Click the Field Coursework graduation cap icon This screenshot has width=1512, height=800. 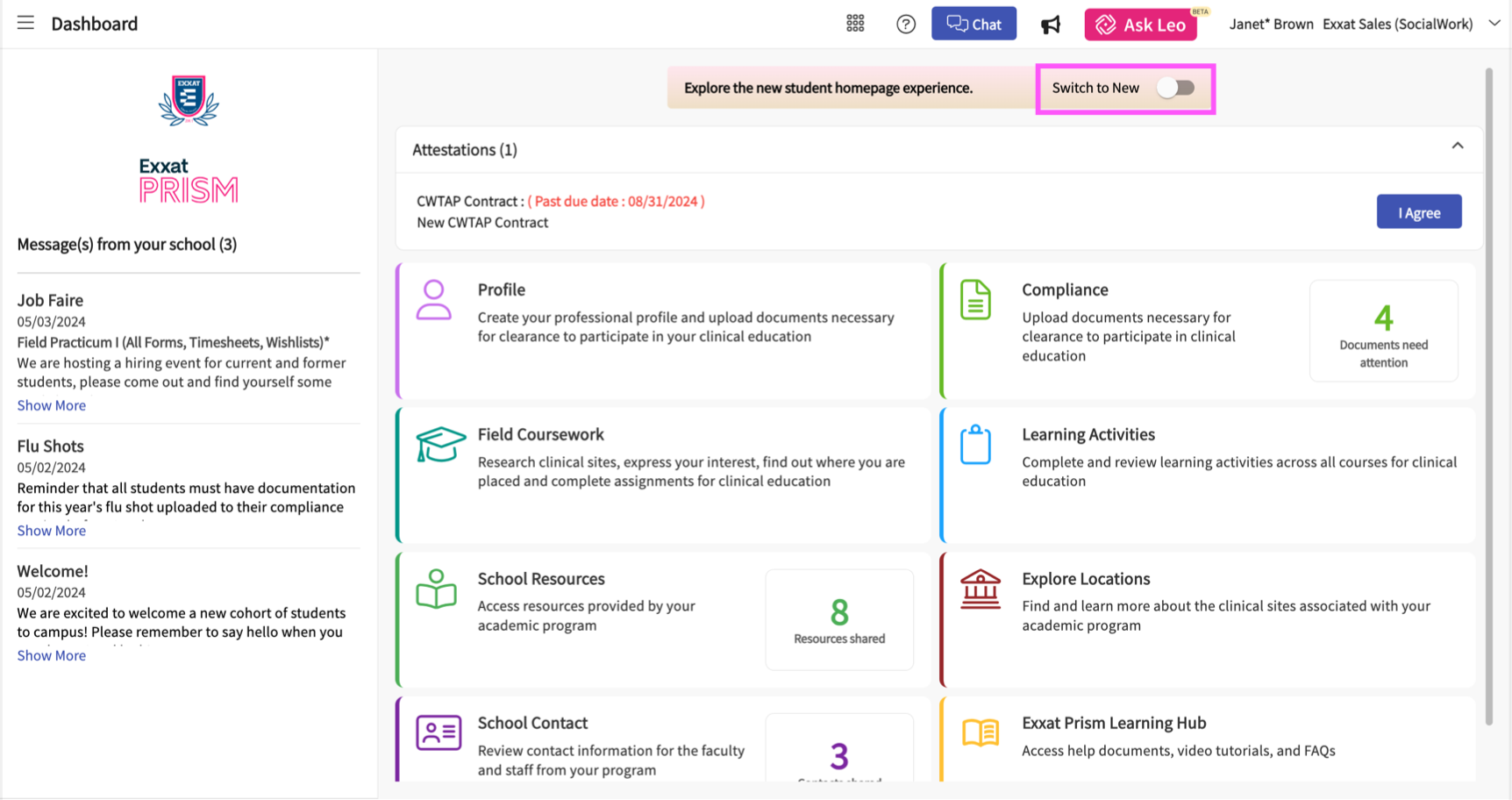click(x=440, y=444)
